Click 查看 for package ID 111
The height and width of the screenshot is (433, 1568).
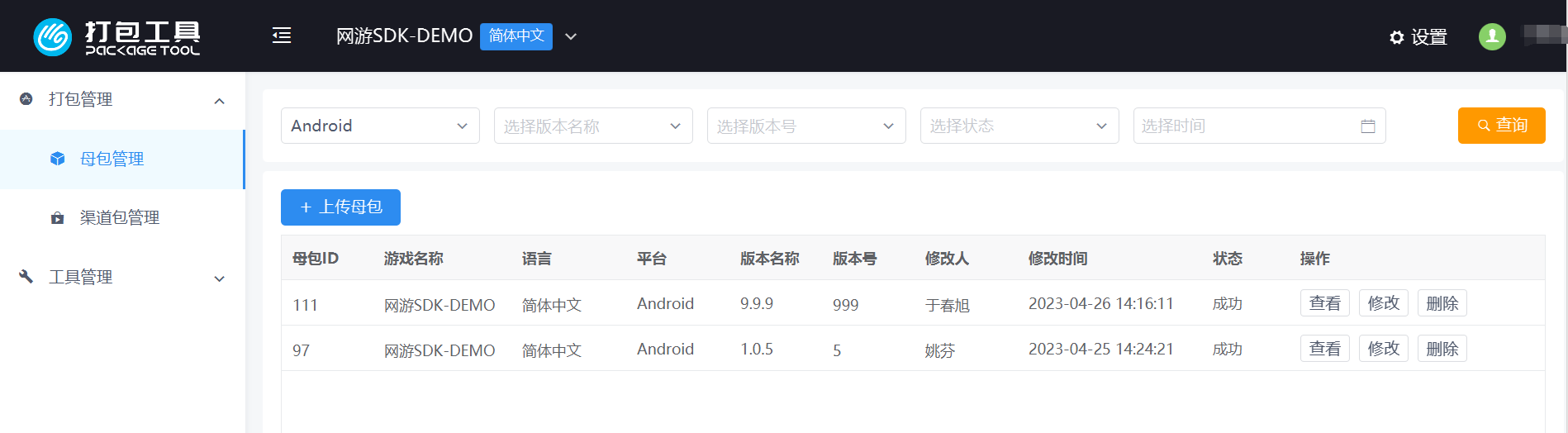point(1324,303)
